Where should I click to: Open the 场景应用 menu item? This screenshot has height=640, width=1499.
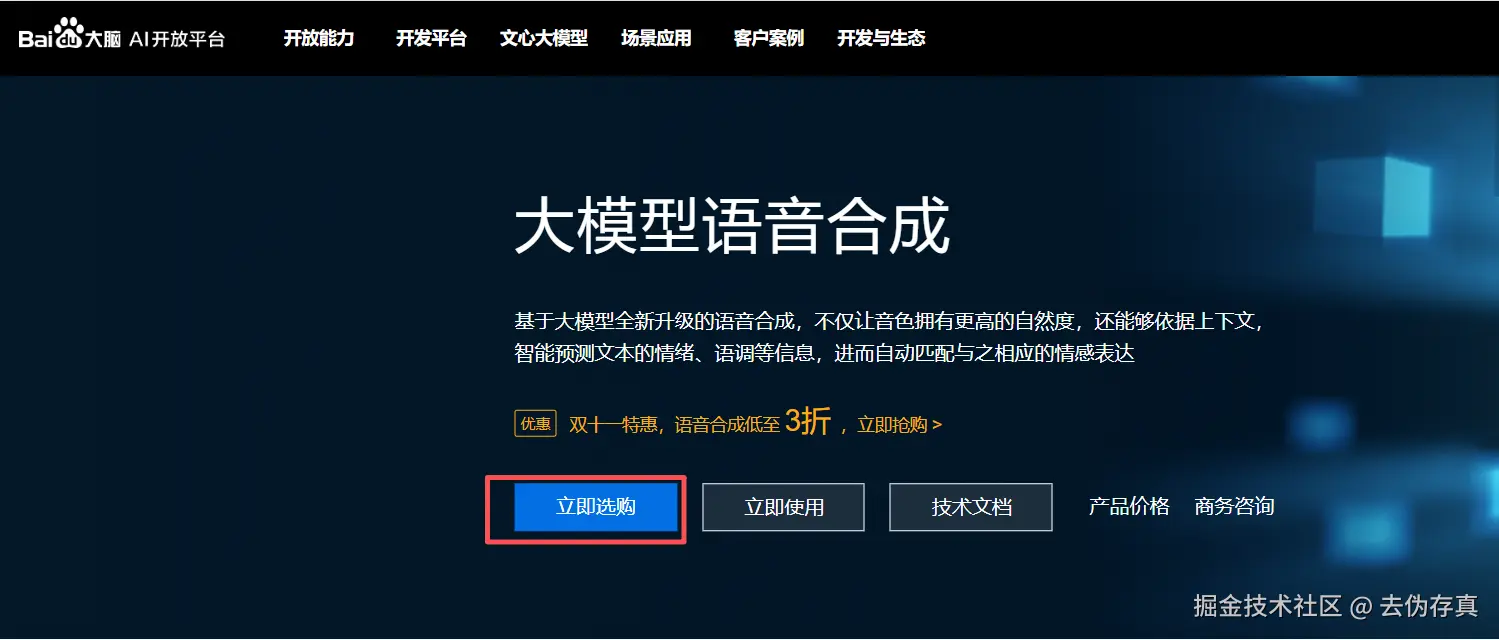656,39
